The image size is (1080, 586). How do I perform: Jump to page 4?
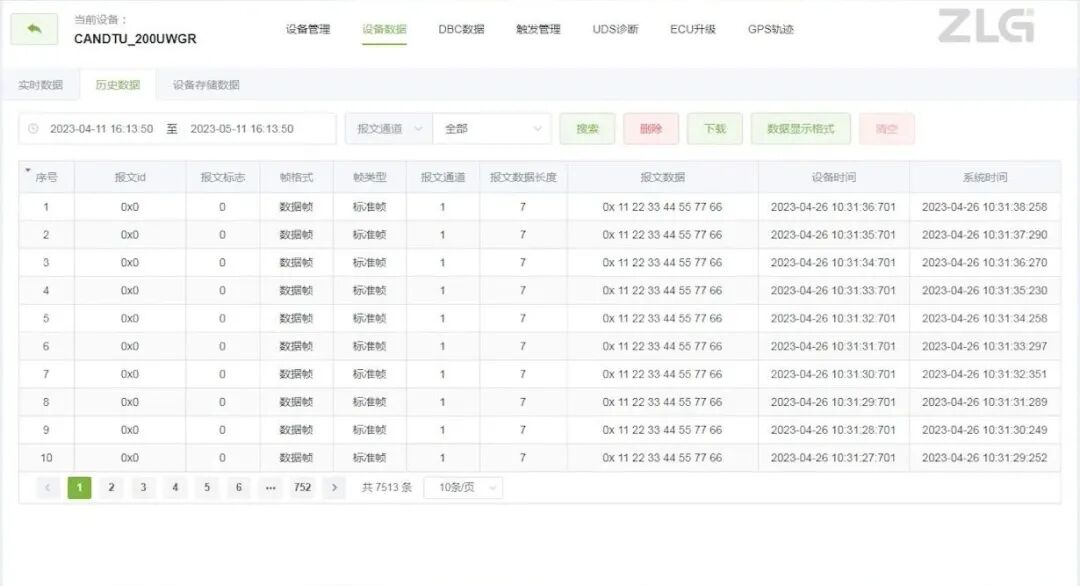pos(175,488)
